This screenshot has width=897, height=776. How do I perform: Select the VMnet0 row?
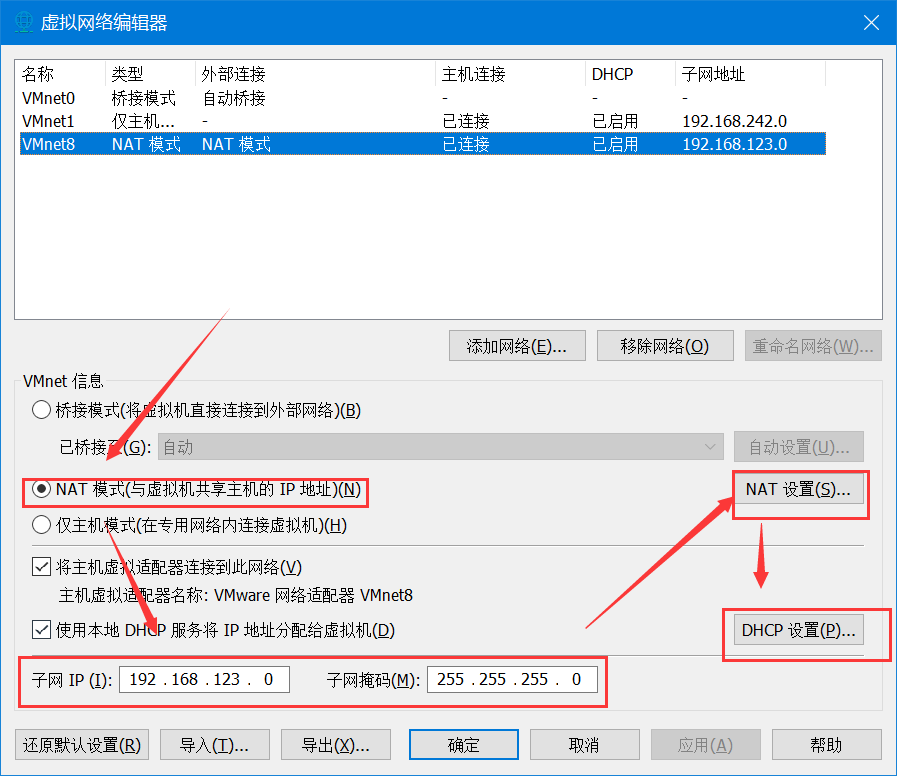click(x=423, y=98)
